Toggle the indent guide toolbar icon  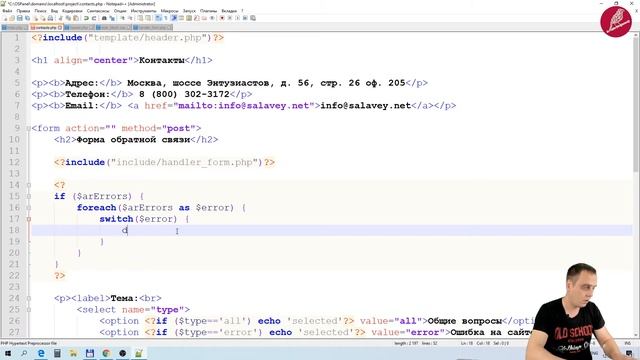[x=174, y=18]
